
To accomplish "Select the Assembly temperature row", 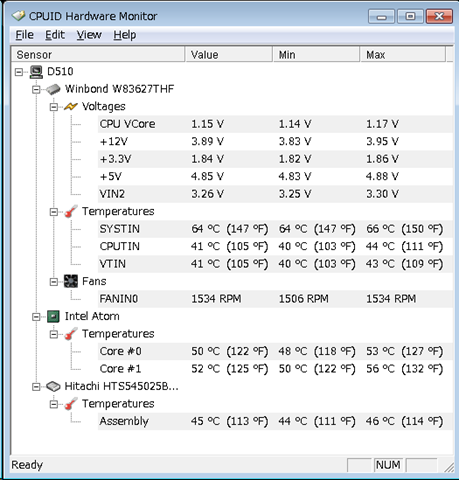I will pyautogui.click(x=275, y=421).
